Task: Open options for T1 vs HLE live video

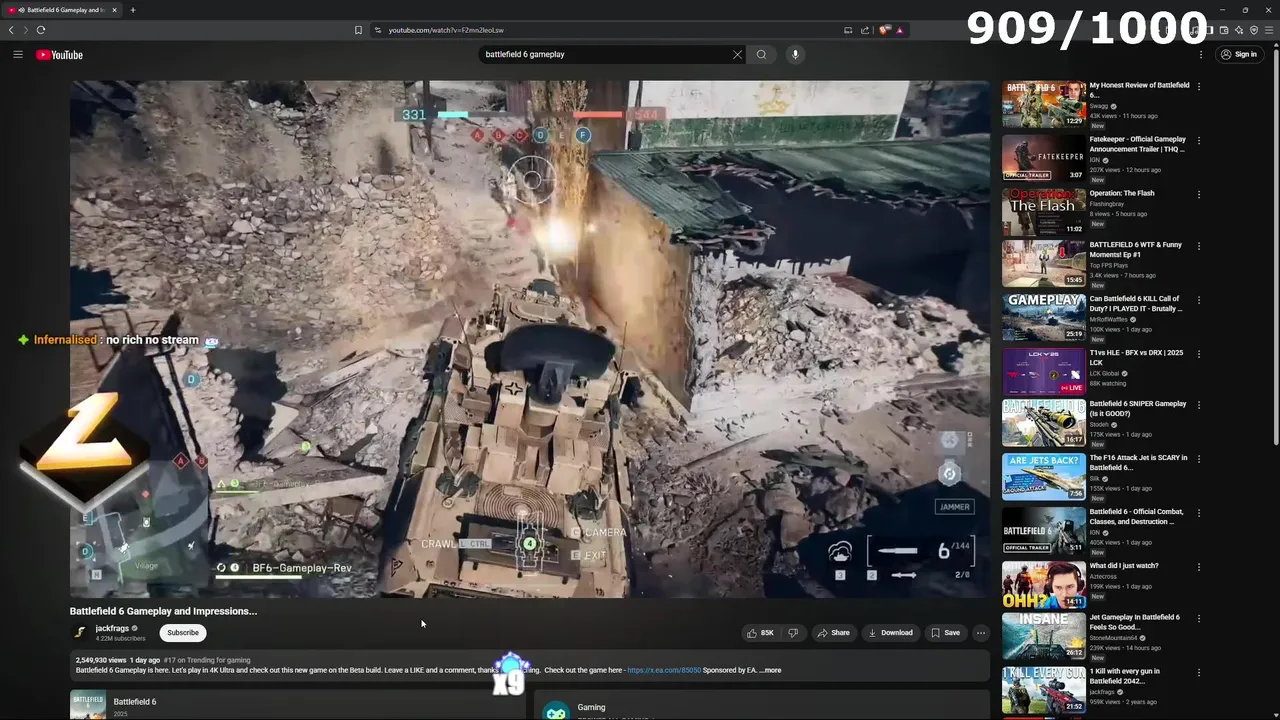Action: tap(1199, 353)
